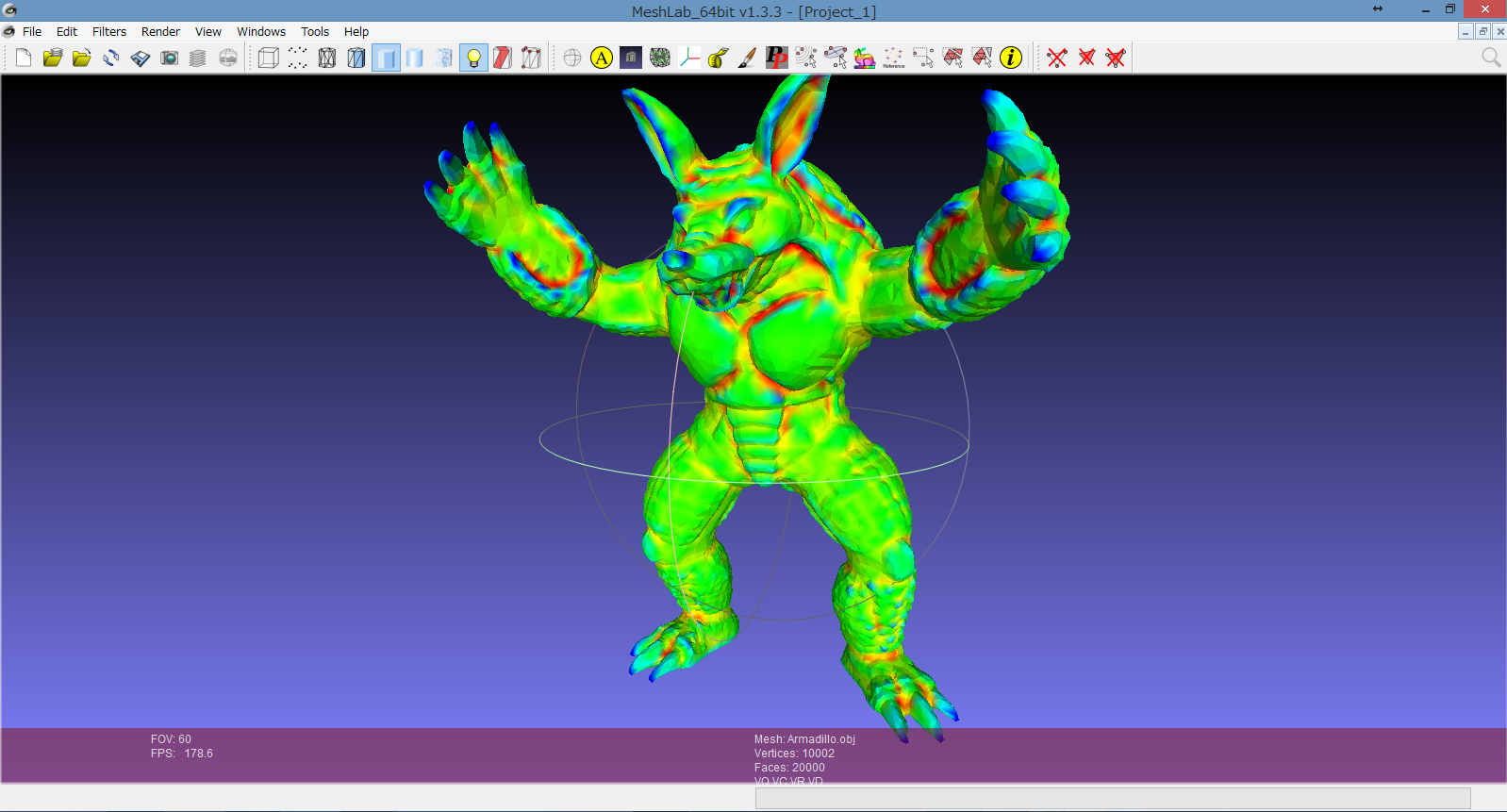Click the Reference points icon
1507x812 pixels.
point(894,58)
